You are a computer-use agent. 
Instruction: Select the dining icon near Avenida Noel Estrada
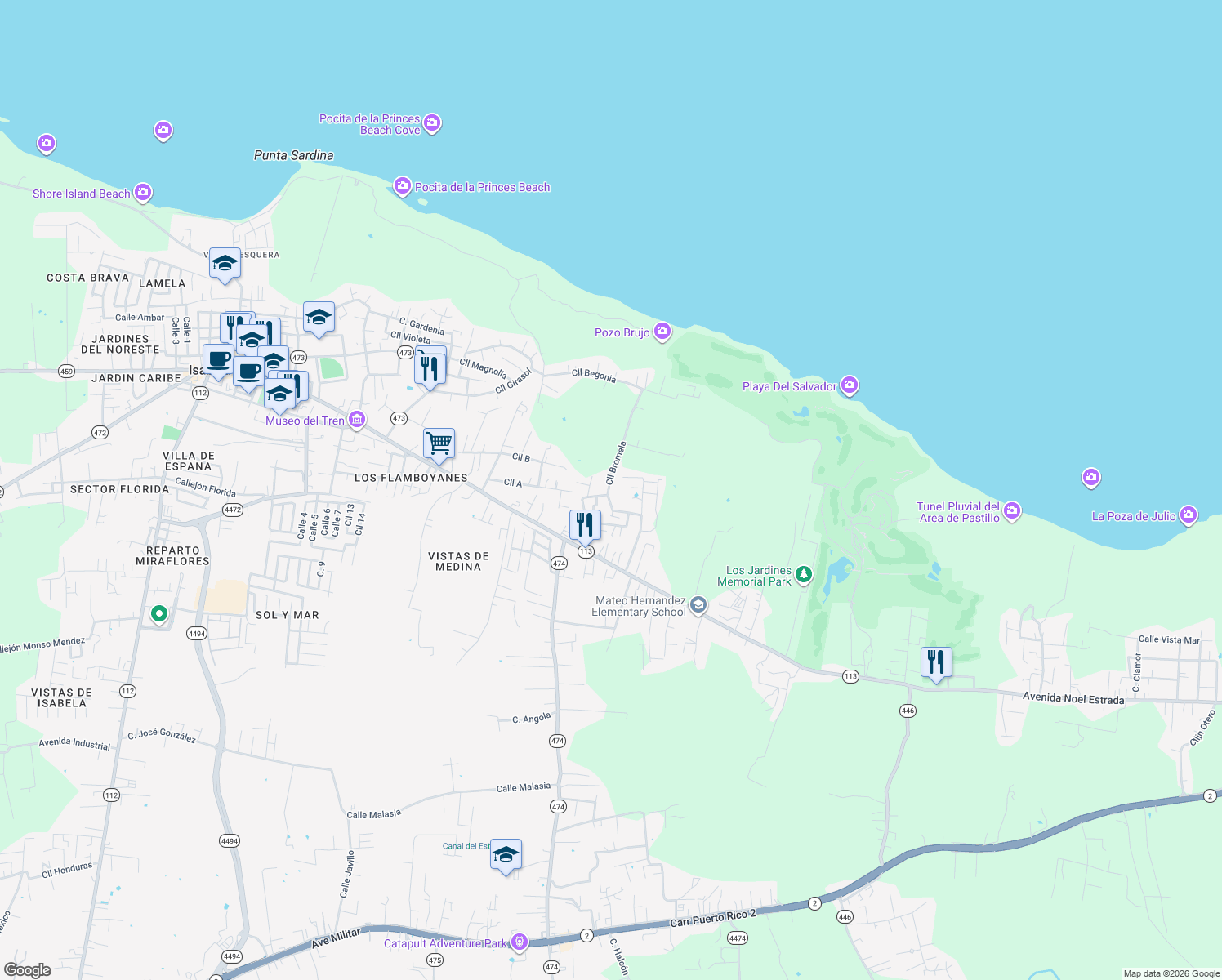point(936,661)
